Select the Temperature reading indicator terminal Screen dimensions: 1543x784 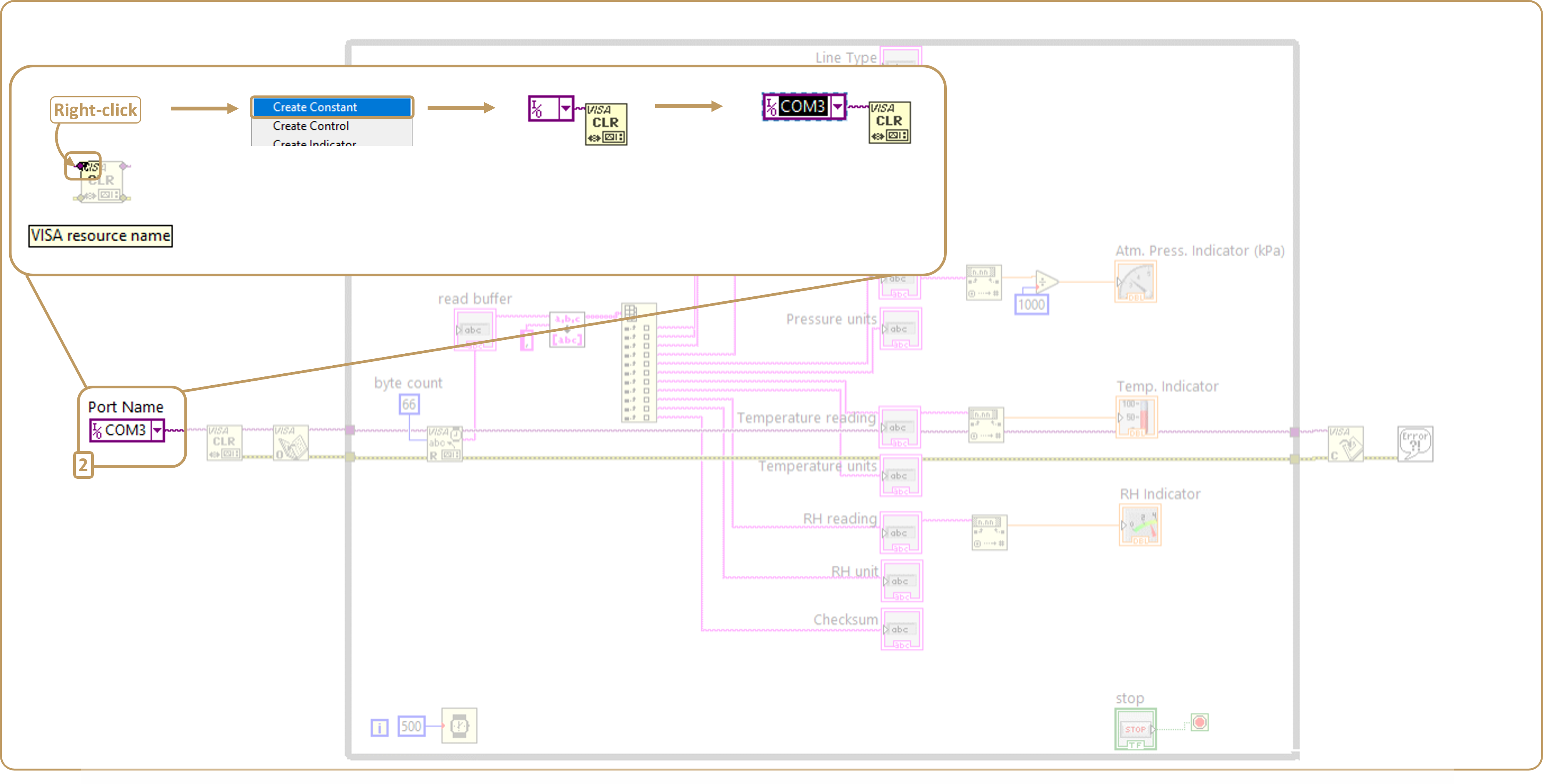pos(900,428)
